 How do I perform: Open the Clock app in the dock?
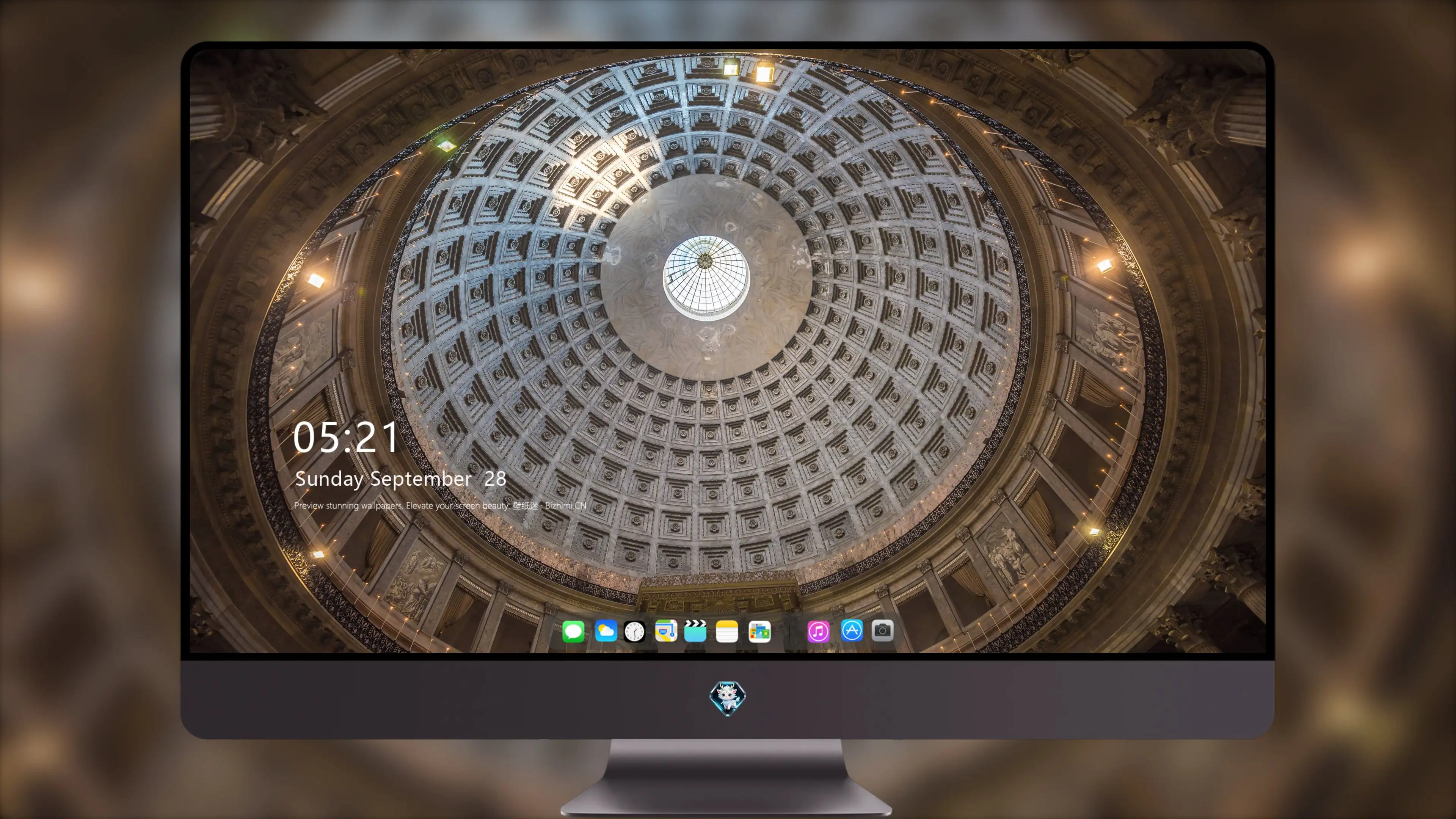(634, 631)
